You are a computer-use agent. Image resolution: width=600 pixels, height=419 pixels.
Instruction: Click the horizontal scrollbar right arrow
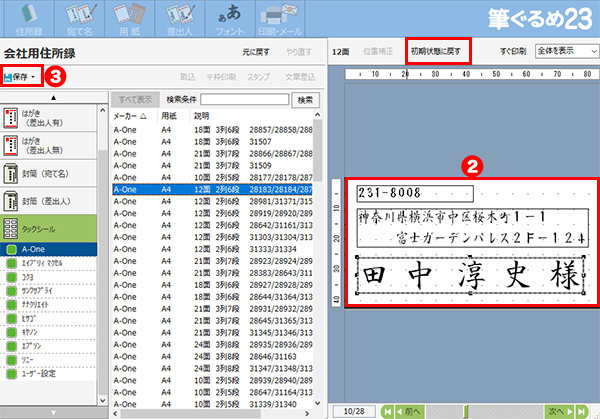pyautogui.click(x=307, y=414)
